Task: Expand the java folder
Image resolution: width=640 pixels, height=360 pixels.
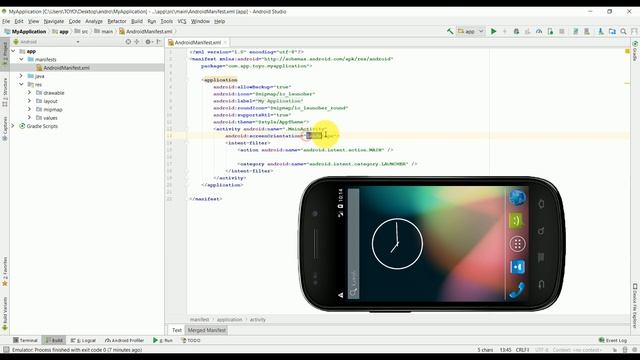Action: [21, 76]
